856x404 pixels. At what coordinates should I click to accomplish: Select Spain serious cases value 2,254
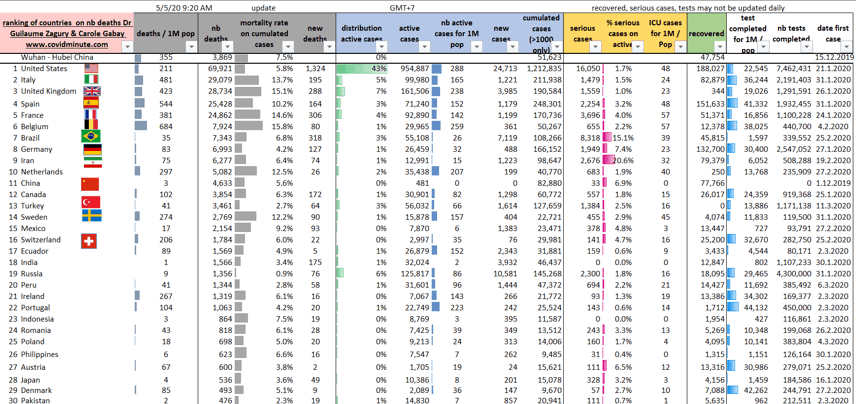(590, 103)
